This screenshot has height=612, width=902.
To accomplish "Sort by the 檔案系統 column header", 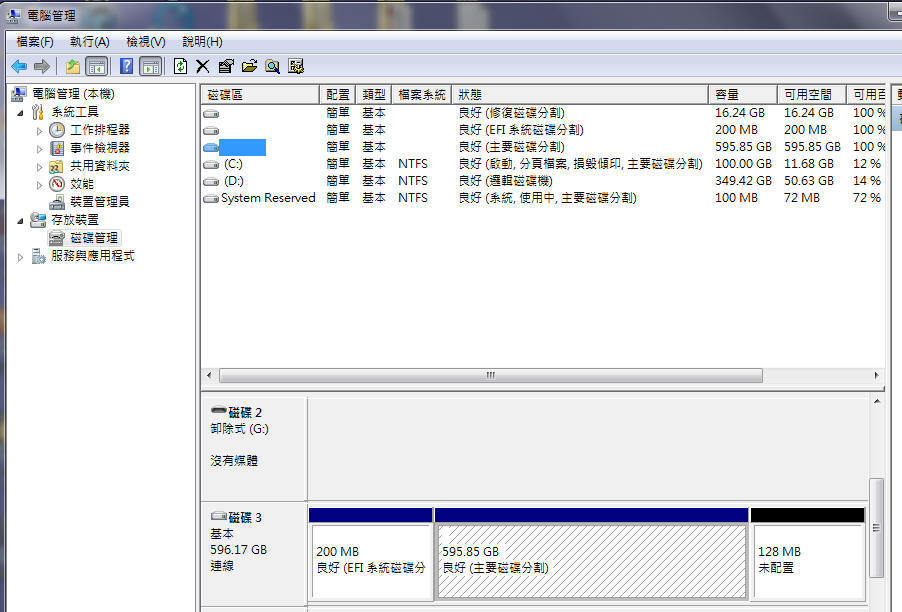I will click(422, 94).
